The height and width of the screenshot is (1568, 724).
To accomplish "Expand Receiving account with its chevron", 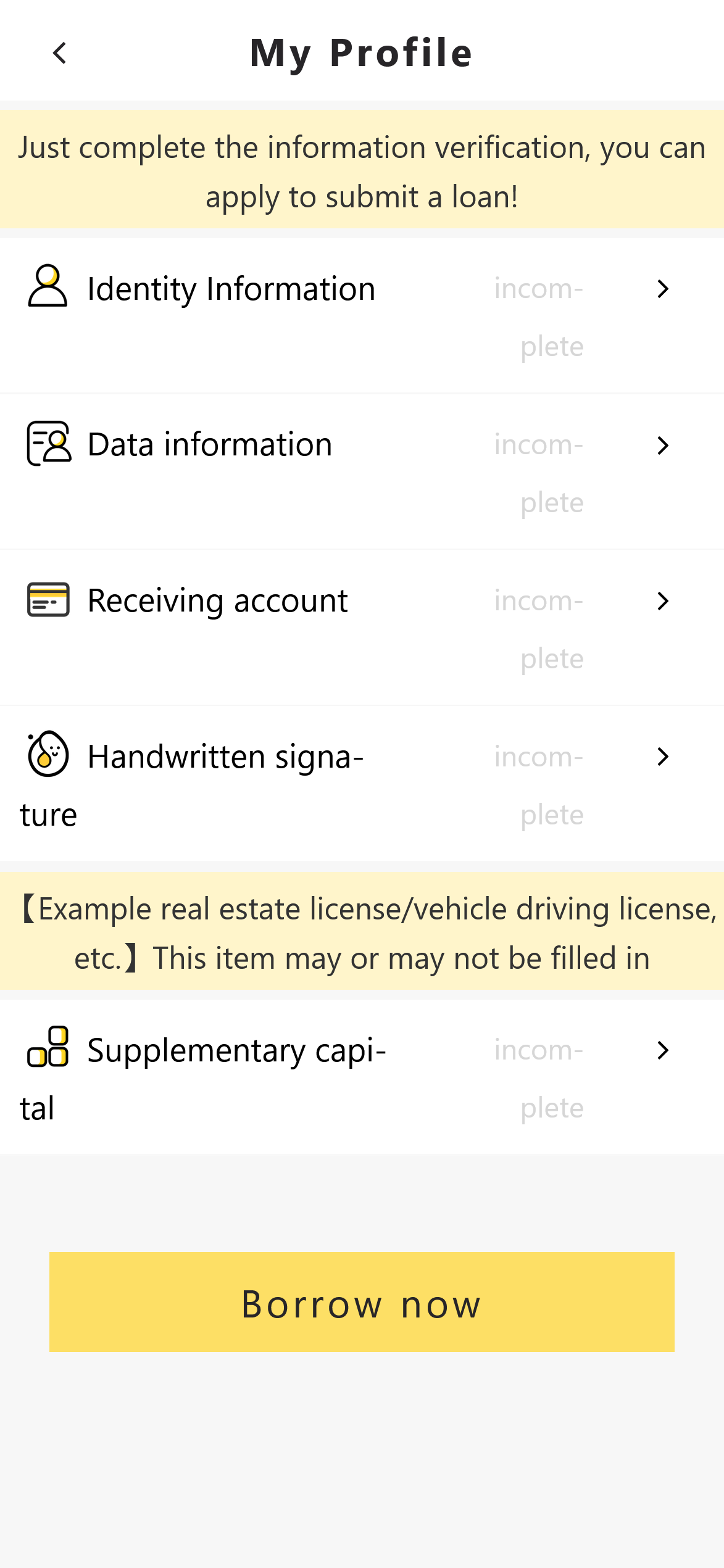I will coord(663,601).
